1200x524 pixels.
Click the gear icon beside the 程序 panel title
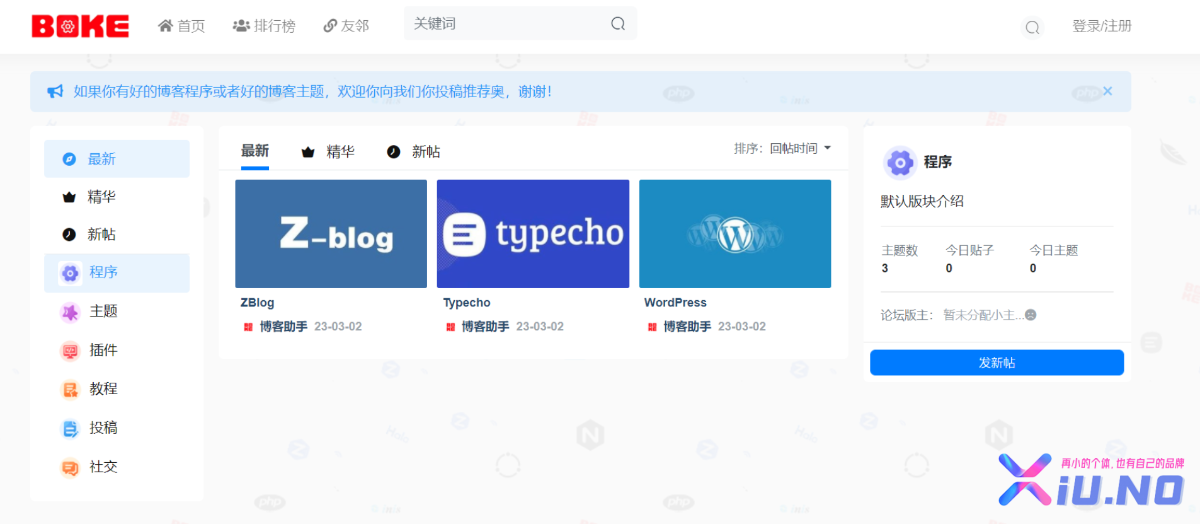coord(900,162)
